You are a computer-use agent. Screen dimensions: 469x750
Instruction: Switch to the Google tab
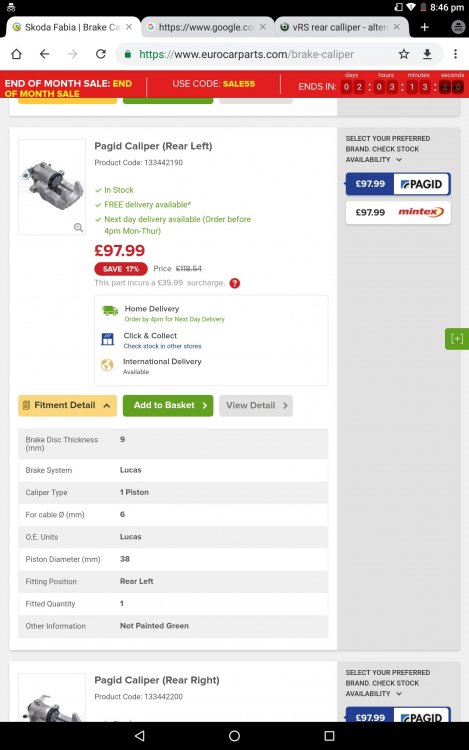click(207, 27)
